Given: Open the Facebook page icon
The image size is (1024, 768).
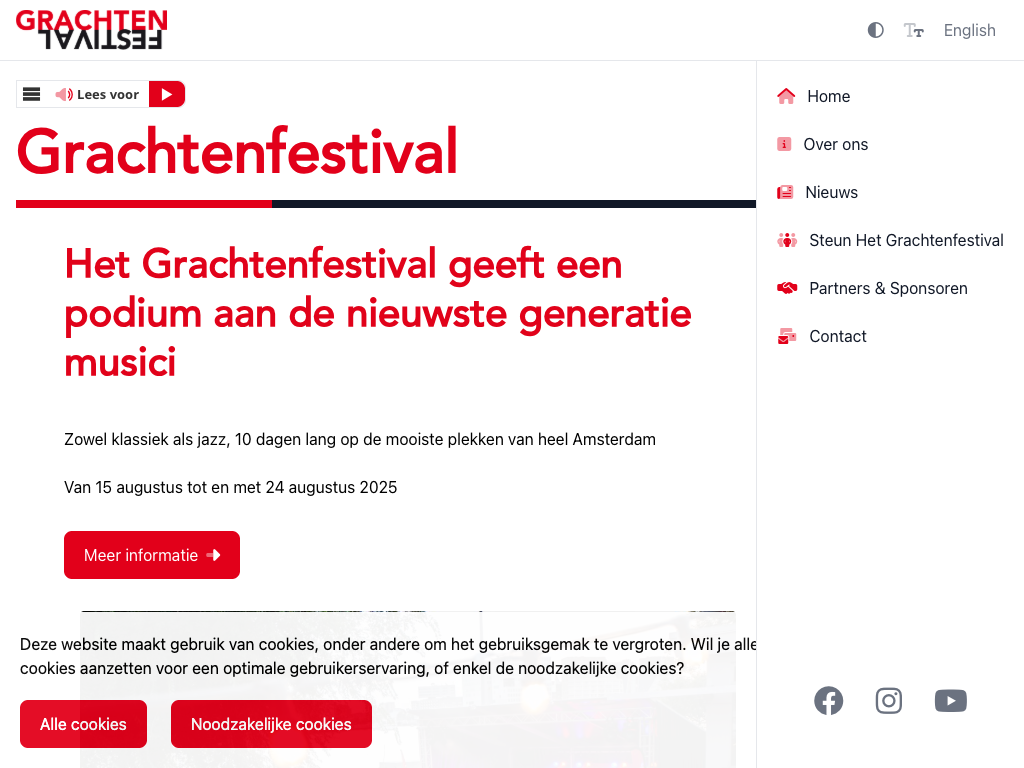Looking at the screenshot, I should pyautogui.click(x=828, y=701).
